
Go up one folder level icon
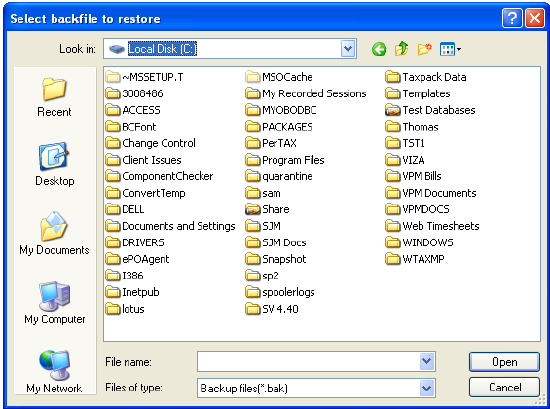(402, 49)
